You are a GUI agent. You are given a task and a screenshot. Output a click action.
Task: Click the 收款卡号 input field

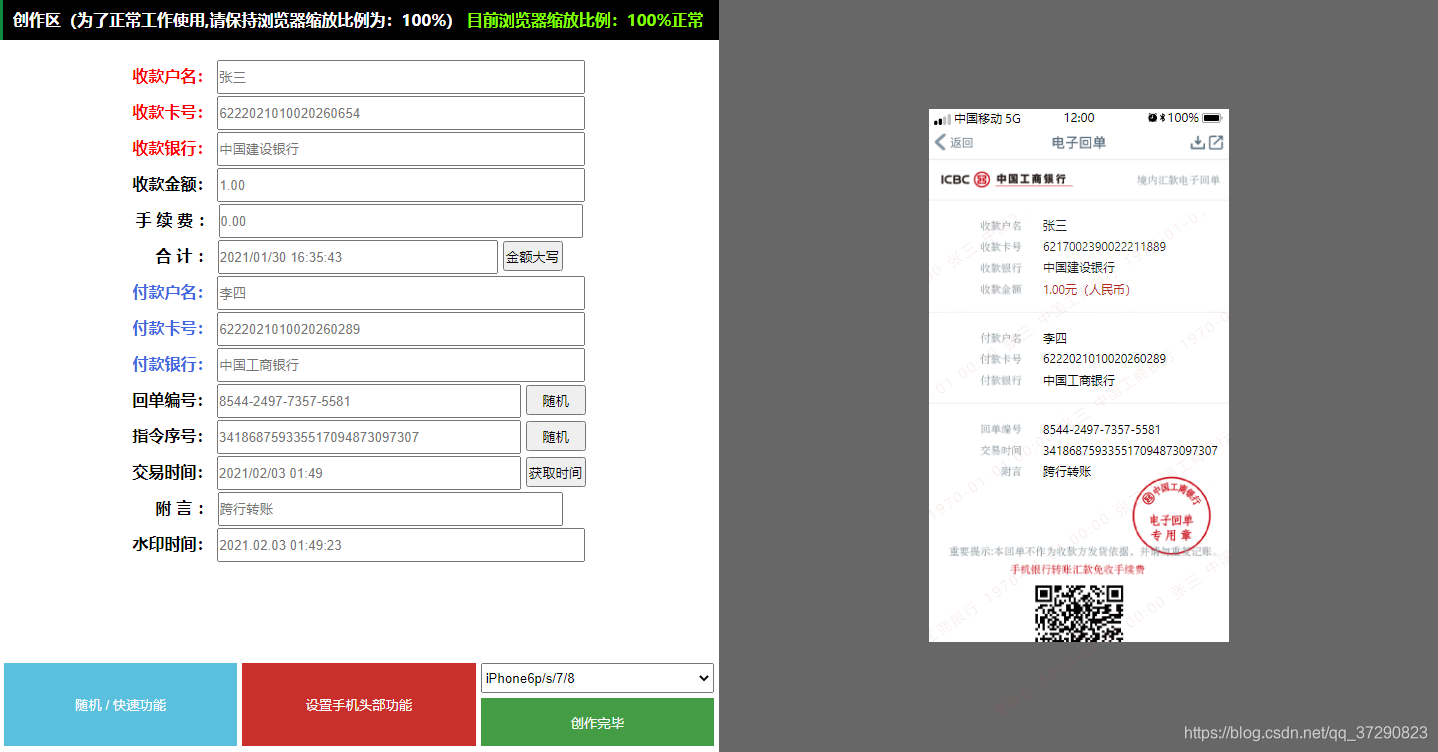point(400,113)
